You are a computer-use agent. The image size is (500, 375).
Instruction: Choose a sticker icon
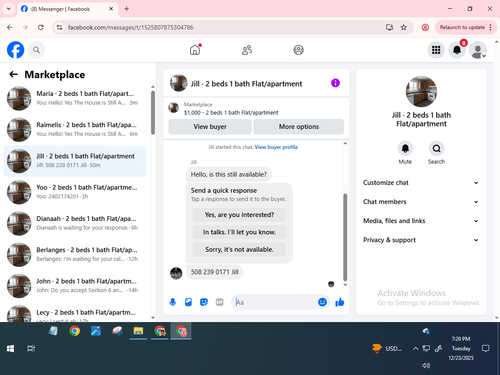pyautogui.click(x=204, y=302)
